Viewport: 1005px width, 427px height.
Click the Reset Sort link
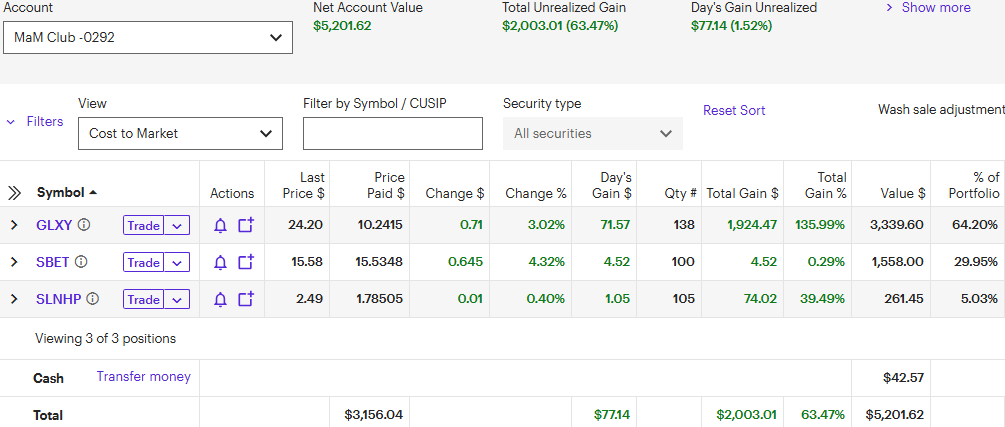734,110
